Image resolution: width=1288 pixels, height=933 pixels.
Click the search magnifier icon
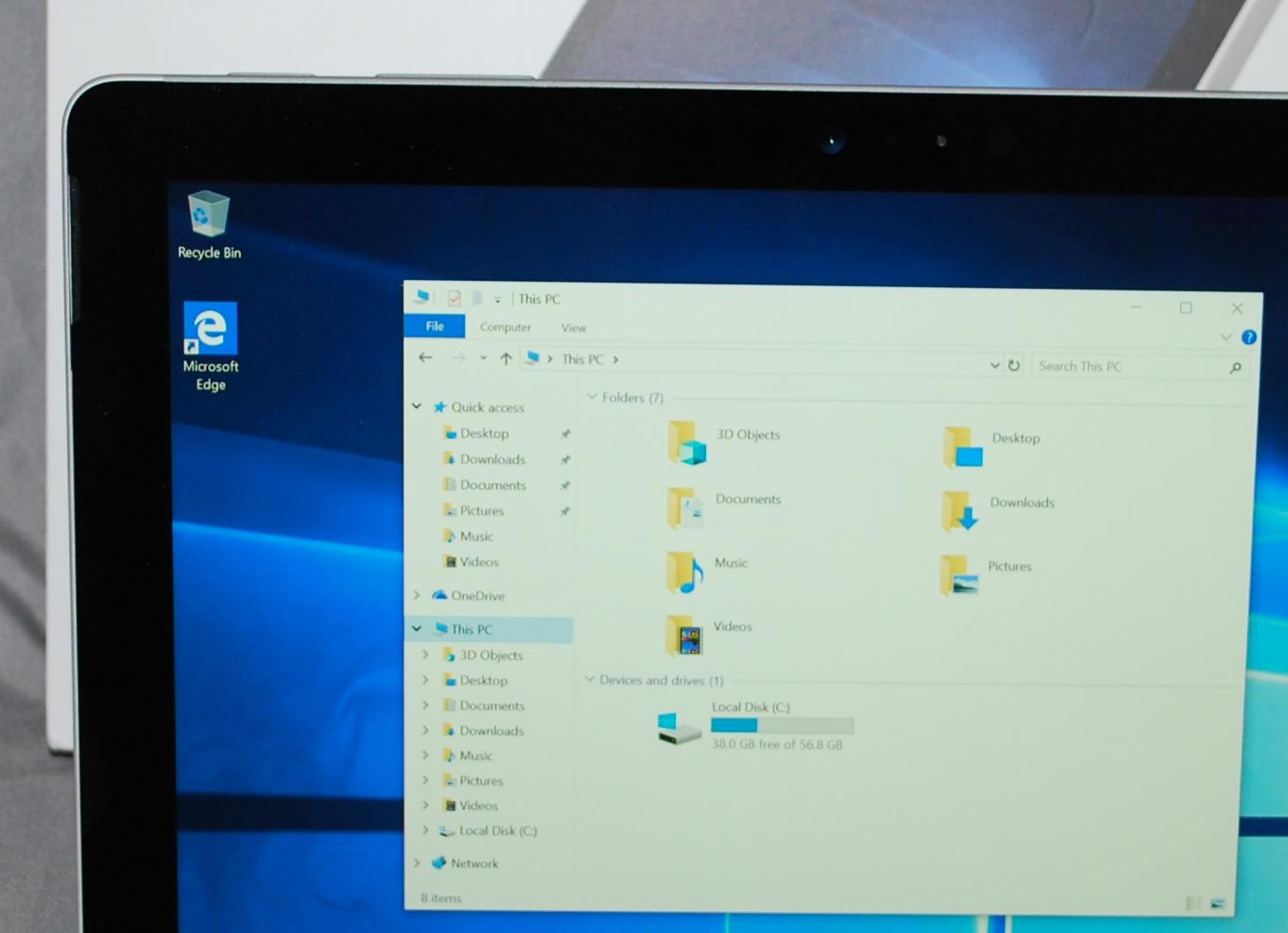point(1235,367)
